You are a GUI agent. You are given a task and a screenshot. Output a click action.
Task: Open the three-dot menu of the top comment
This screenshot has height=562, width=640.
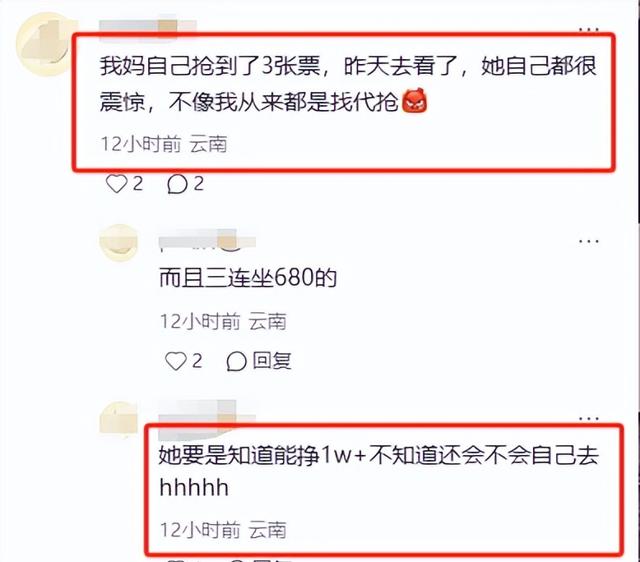[x=589, y=29]
